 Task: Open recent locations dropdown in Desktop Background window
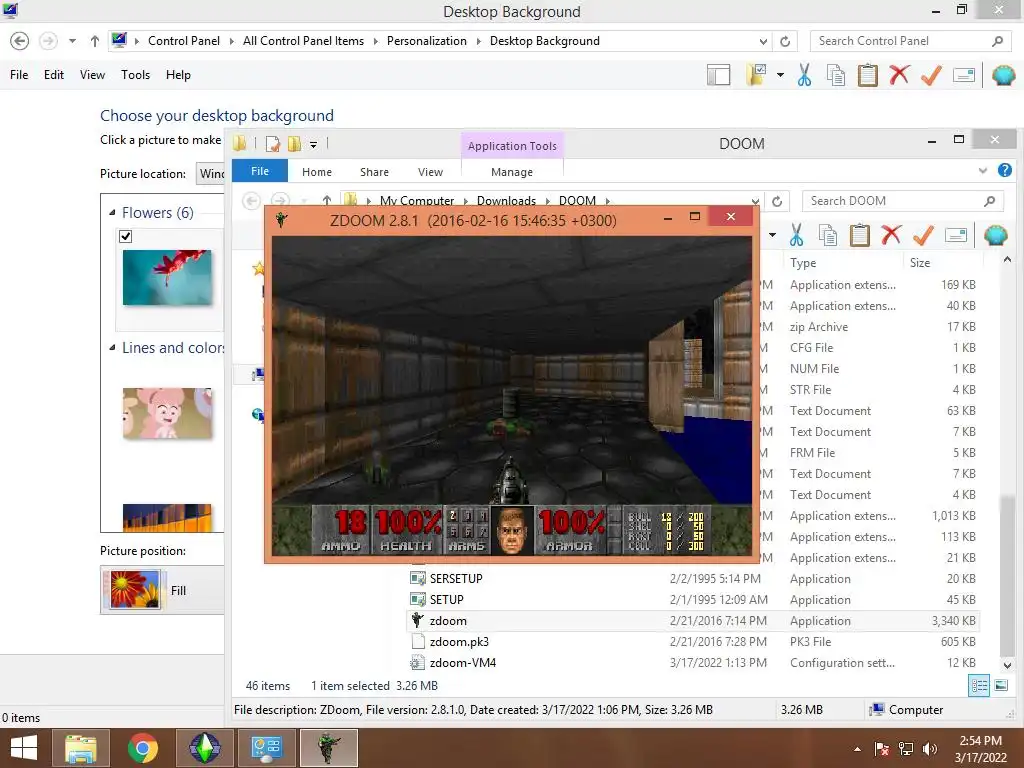(x=72, y=41)
